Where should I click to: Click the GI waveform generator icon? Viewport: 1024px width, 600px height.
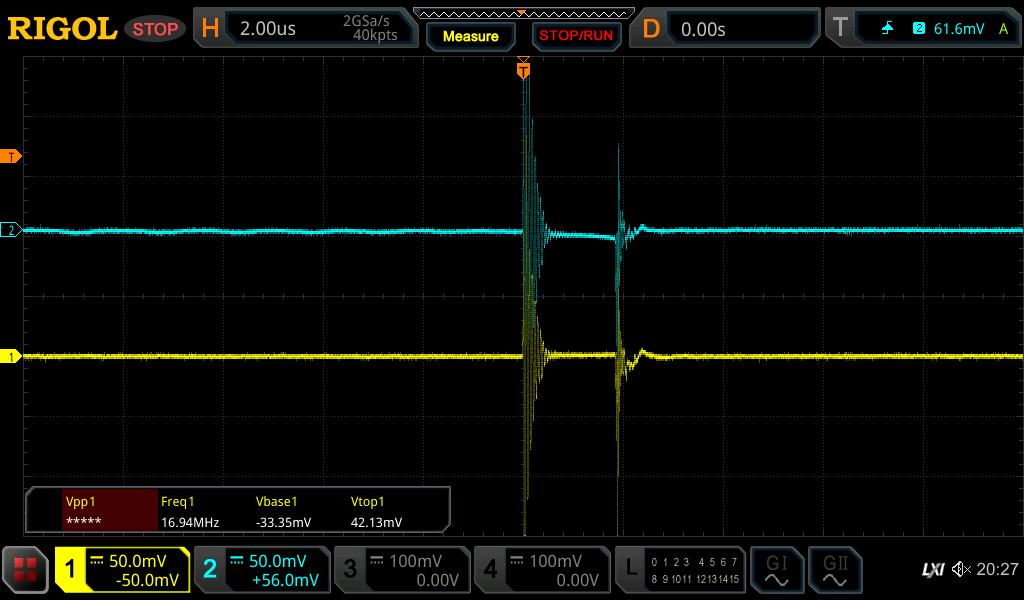(x=777, y=570)
